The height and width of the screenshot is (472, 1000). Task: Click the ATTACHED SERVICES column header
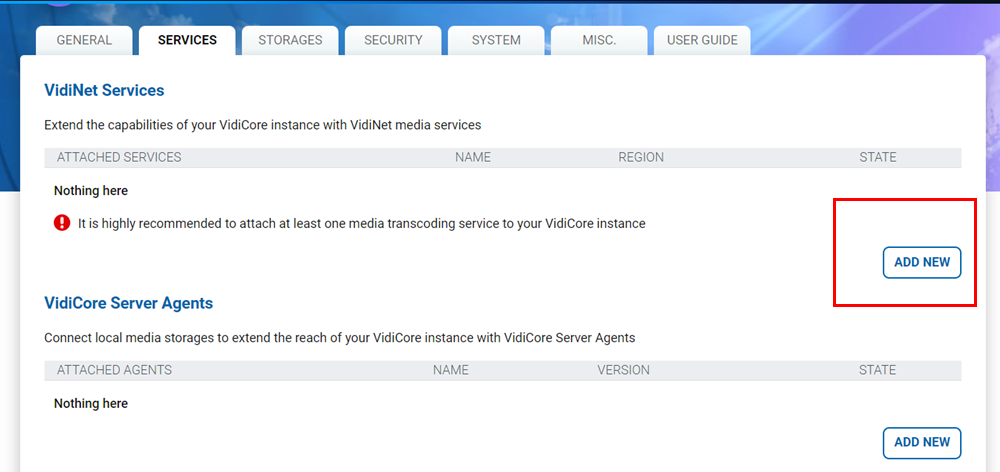[119, 157]
